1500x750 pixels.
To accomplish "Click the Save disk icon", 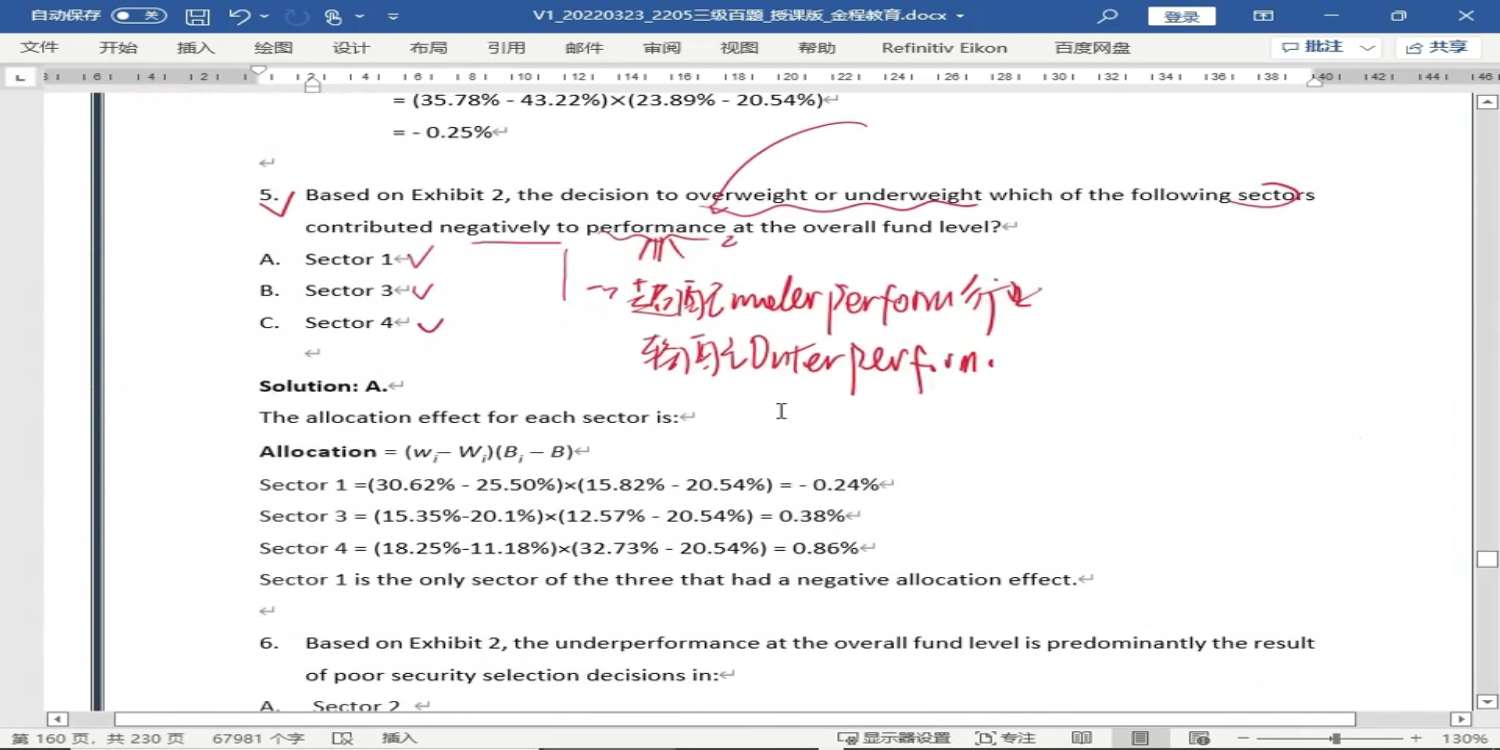I will (x=197, y=16).
